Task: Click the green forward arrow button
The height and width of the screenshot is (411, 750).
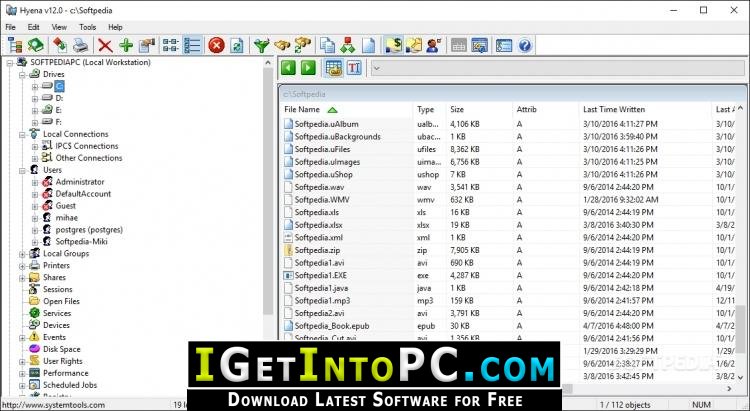Action: coord(308,68)
